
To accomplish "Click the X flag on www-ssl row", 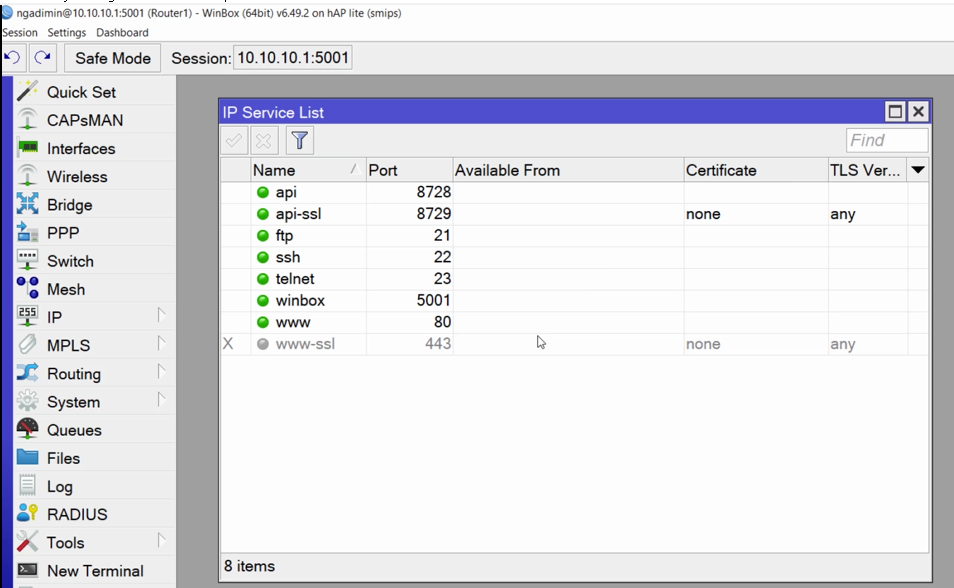I will click(228, 344).
